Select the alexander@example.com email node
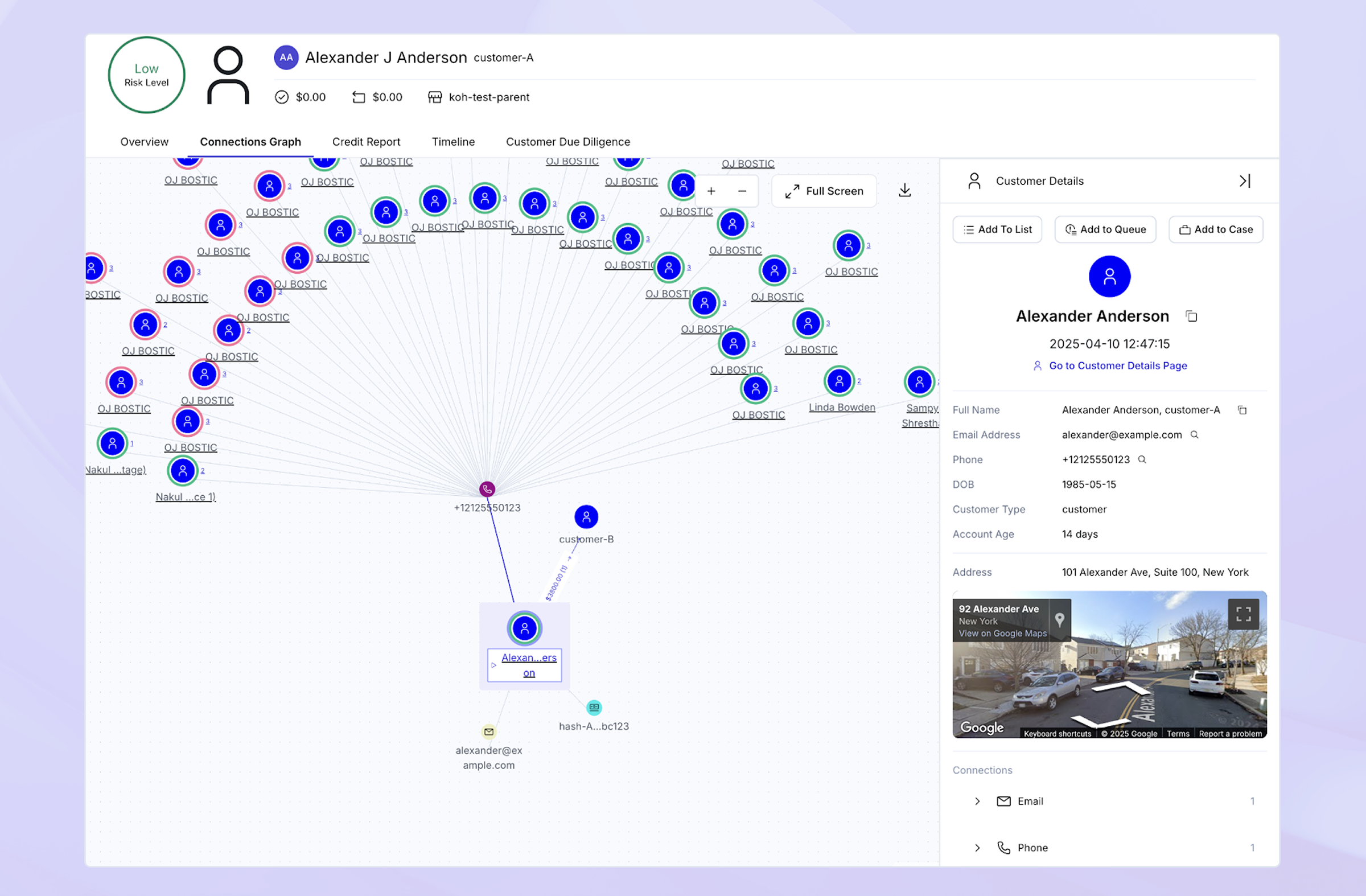1366x896 pixels. pos(488,732)
